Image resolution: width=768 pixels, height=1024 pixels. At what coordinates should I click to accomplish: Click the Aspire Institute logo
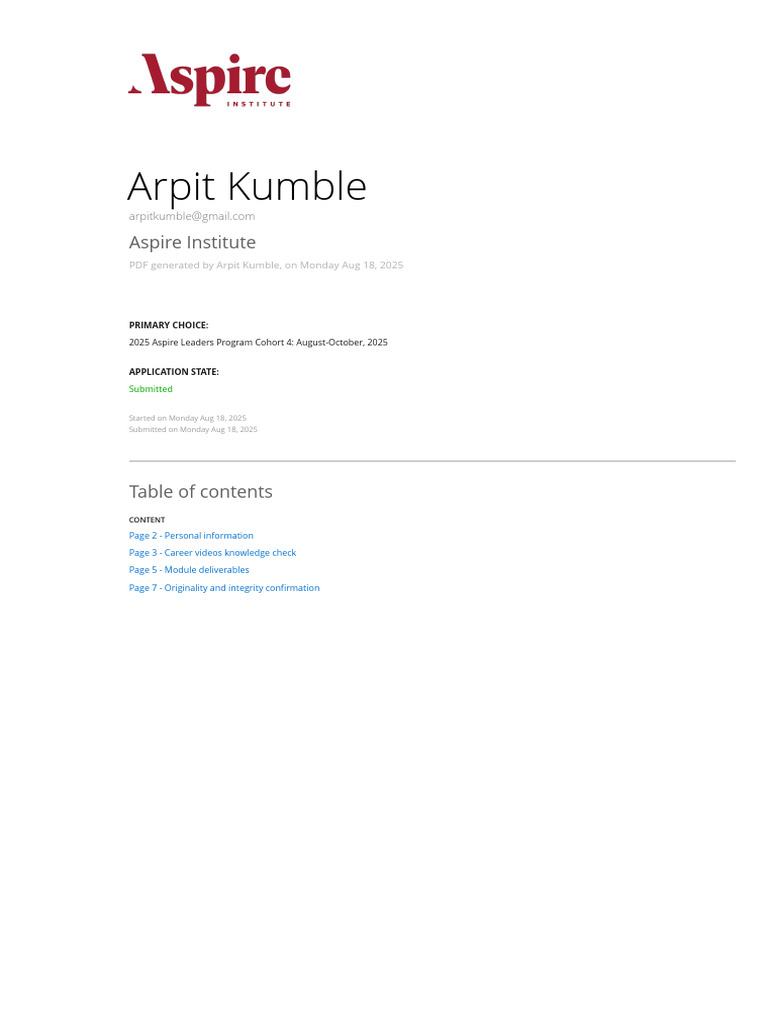coord(210,80)
